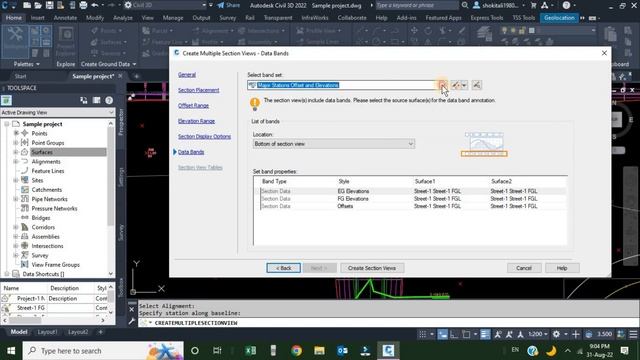The image size is (640, 360).
Task: Open the Civil 3D workspace dropdown
Action: (x=165, y=5)
